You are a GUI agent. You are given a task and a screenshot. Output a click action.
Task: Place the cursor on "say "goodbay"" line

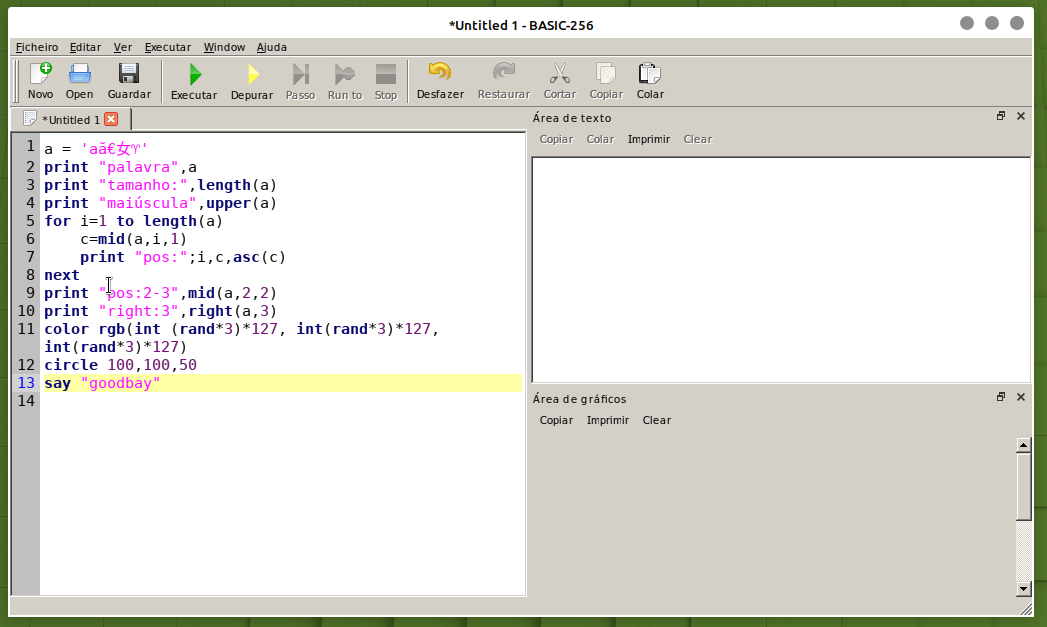point(102,383)
